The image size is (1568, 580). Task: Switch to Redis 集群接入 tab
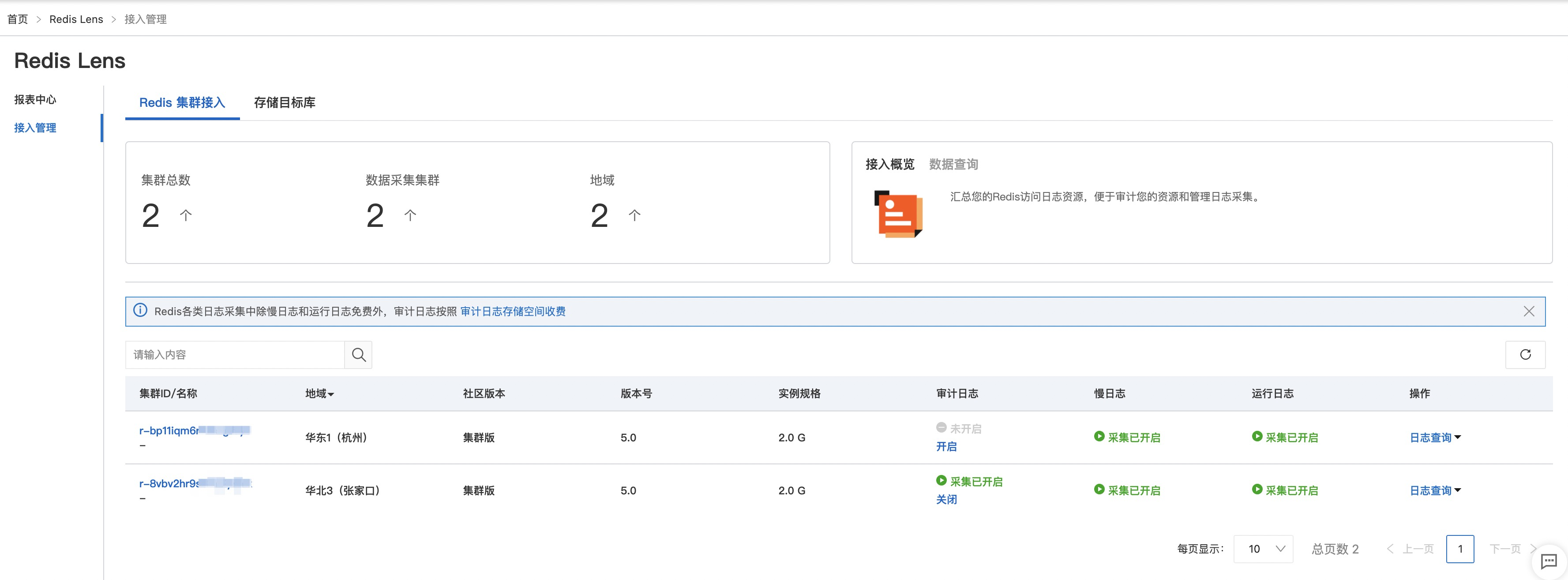[x=182, y=102]
